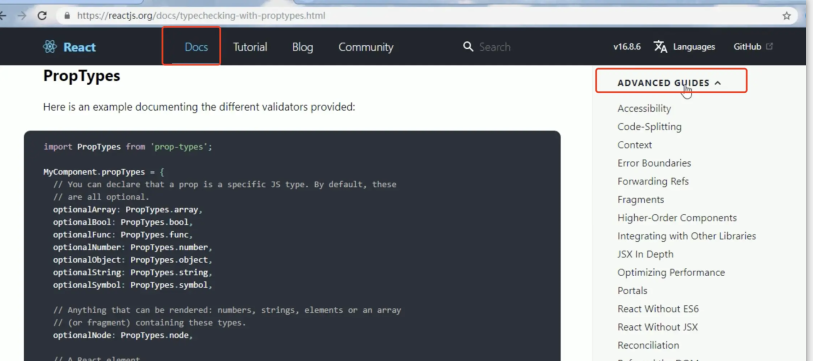Click the optionalNumber code line
This screenshot has width=813, height=361.
click(133, 247)
